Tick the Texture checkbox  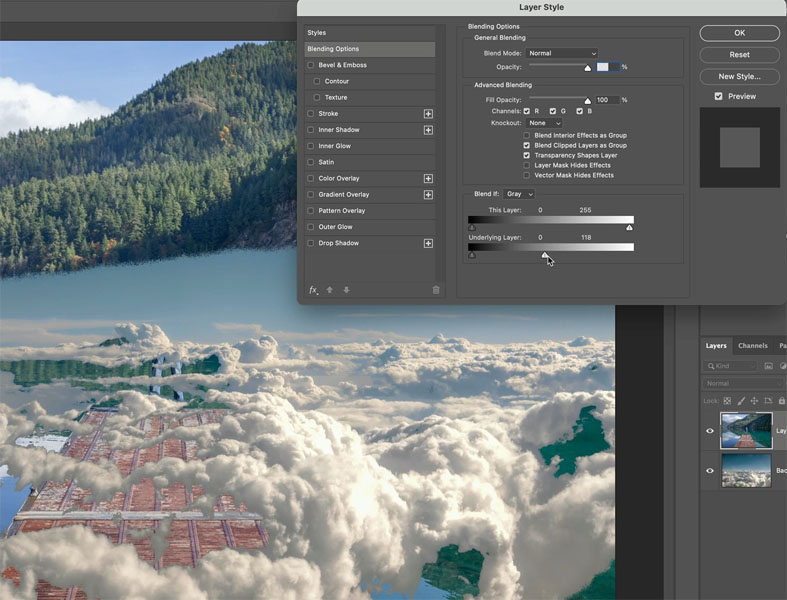pyautogui.click(x=317, y=97)
